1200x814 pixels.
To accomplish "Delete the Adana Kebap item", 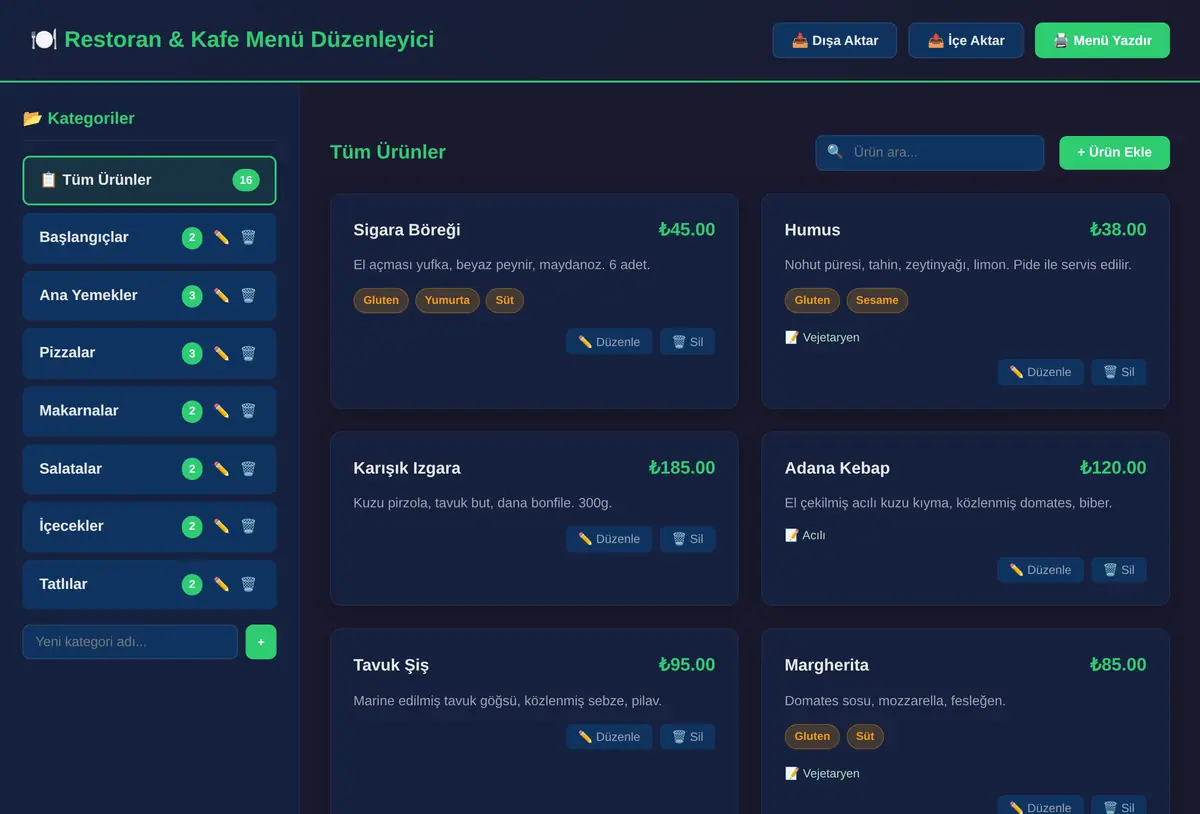I will coord(1119,570).
